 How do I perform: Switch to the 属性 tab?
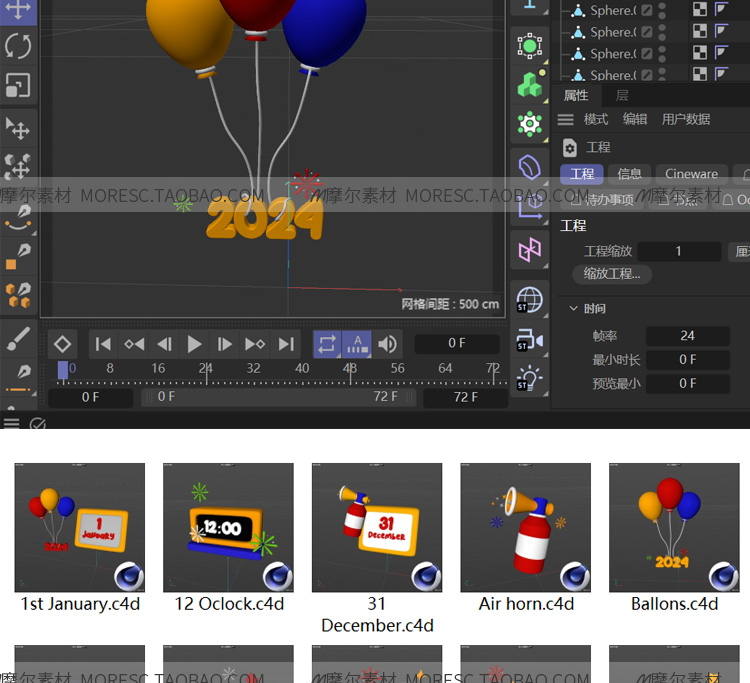point(575,95)
